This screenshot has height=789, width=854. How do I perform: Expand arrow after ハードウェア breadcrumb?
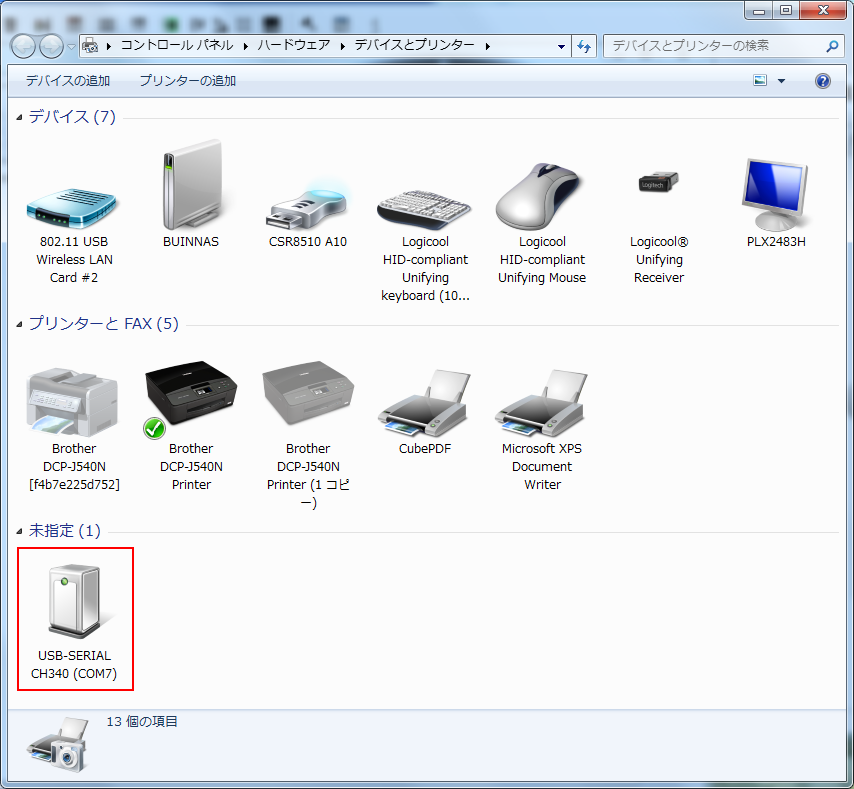[x=343, y=46]
